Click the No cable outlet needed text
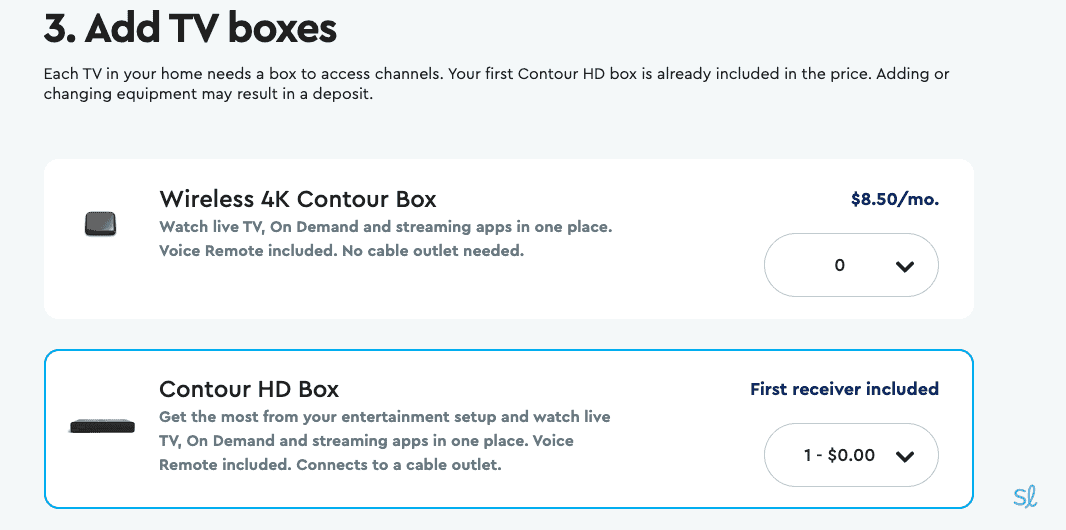The image size is (1066, 530). [433, 251]
